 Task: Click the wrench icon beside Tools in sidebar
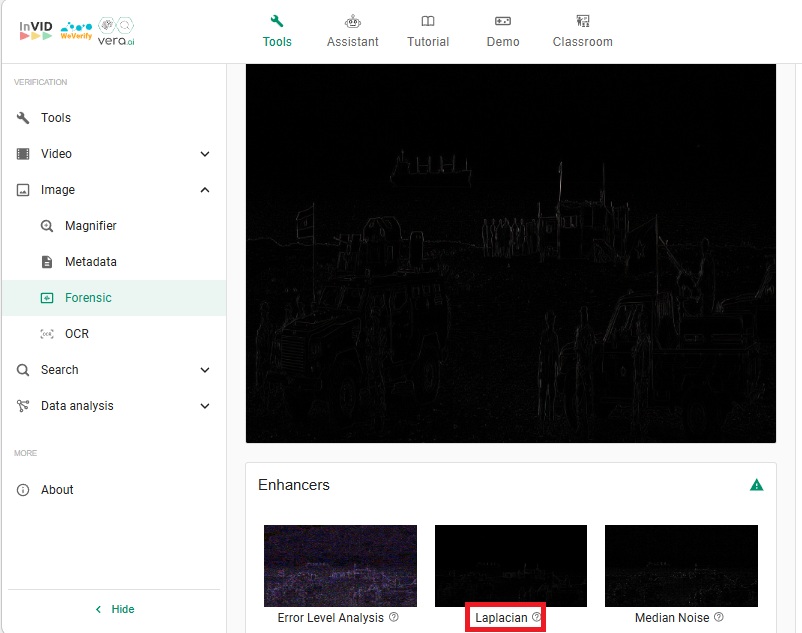[23, 118]
